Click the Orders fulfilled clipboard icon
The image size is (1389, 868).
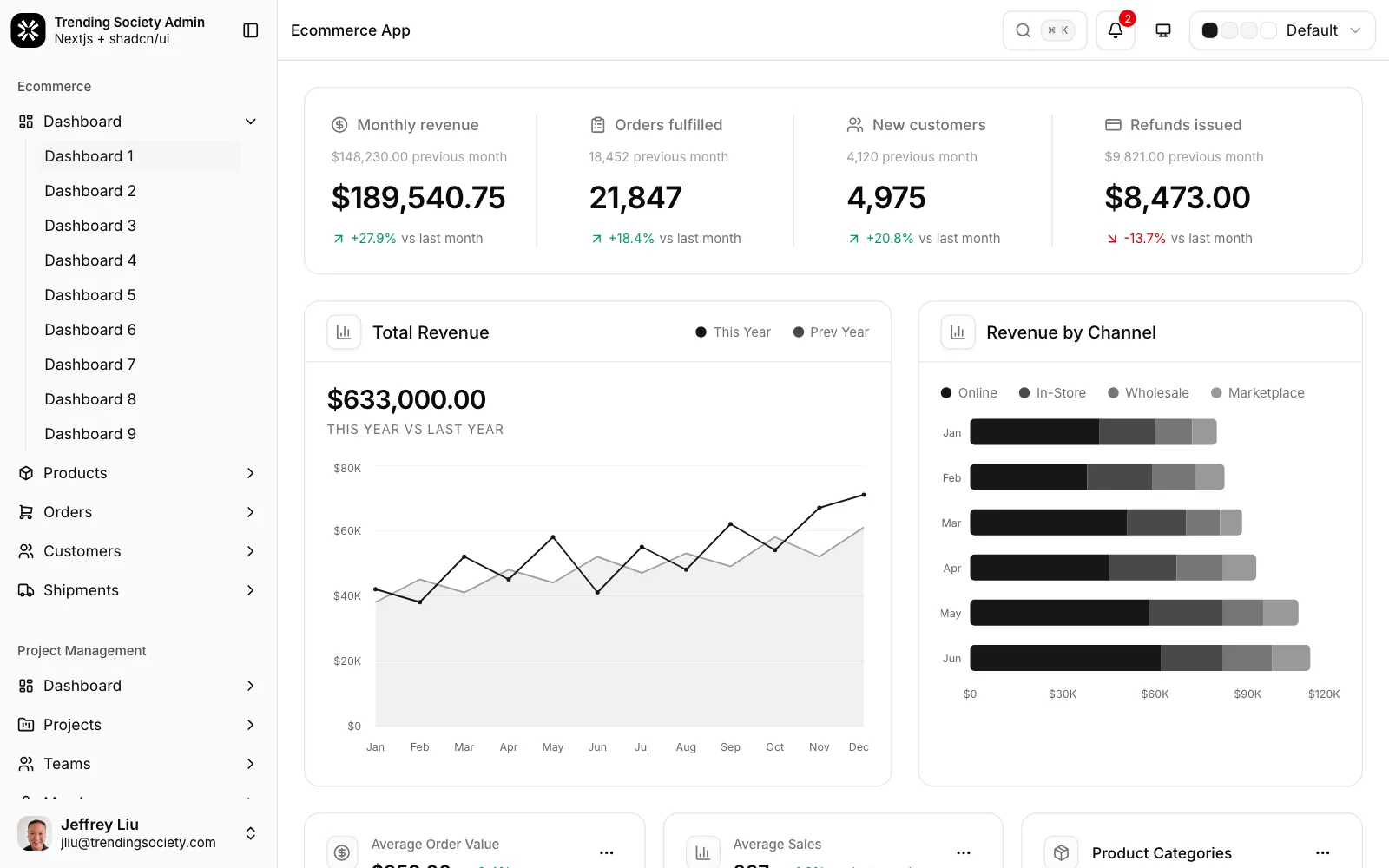(597, 125)
